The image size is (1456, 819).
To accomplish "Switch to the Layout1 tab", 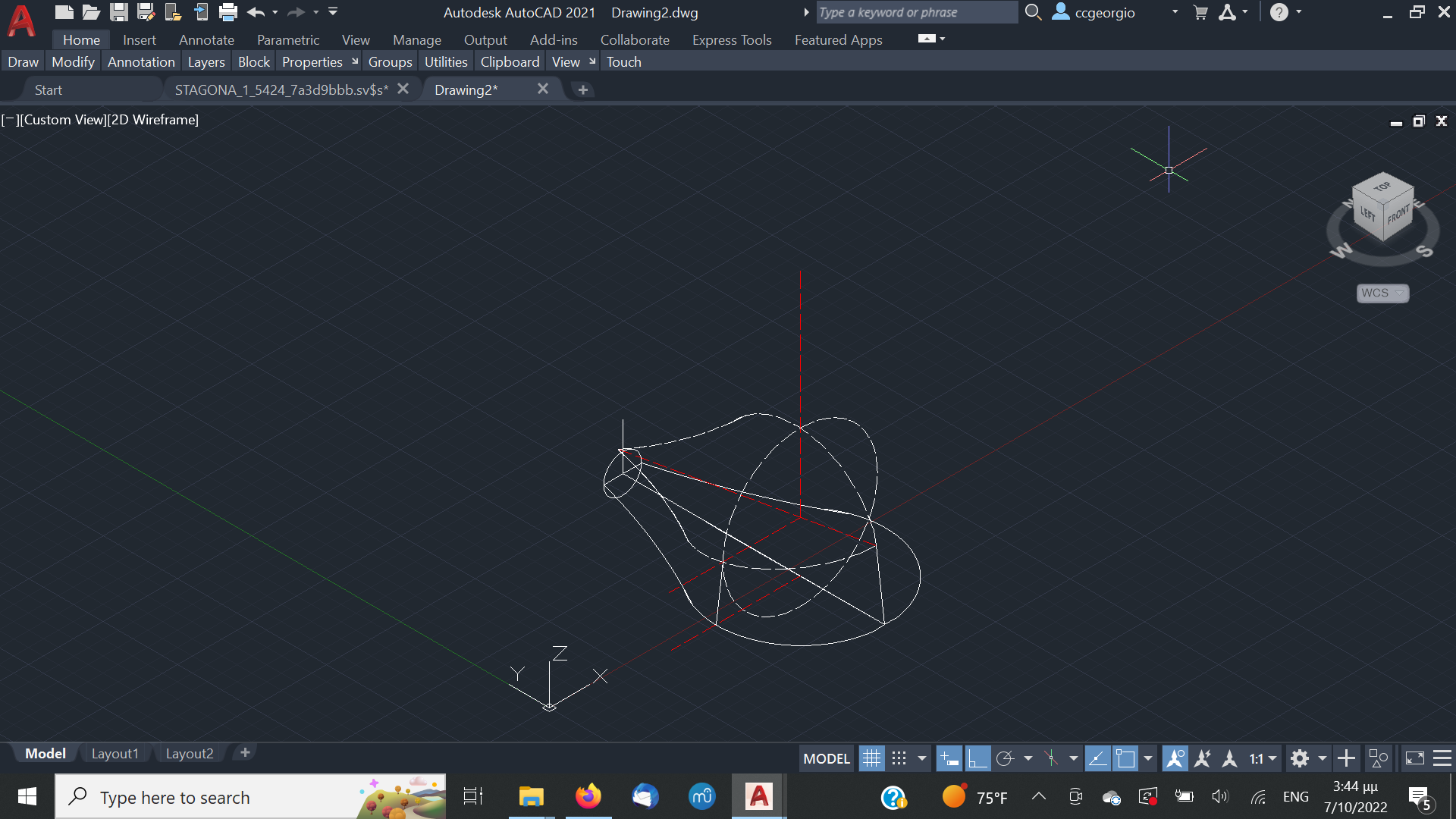I will pos(115,754).
